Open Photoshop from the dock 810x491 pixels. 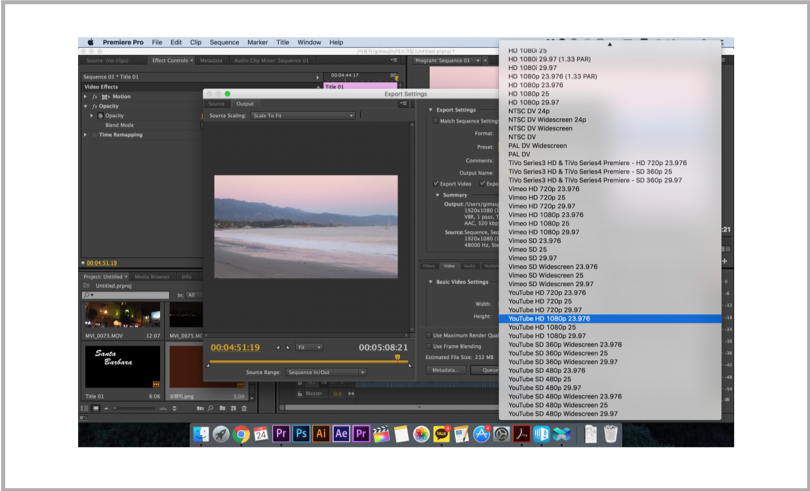[x=301, y=434]
